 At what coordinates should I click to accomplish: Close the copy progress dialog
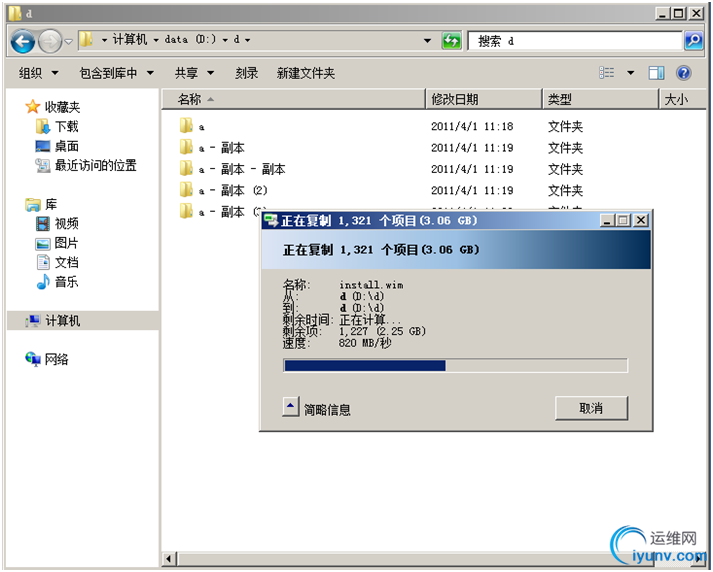(641, 221)
